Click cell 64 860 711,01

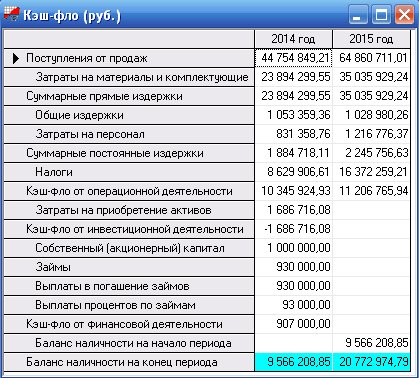tap(371, 58)
